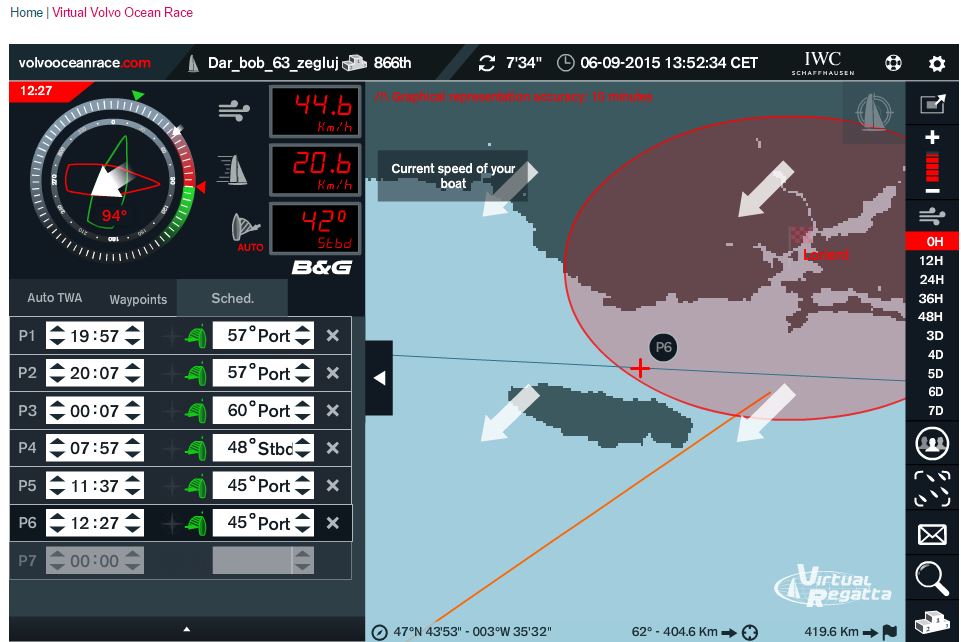Click the bottom panel collapse up arrow
The height and width of the screenshot is (642, 961).
[x=187, y=629]
